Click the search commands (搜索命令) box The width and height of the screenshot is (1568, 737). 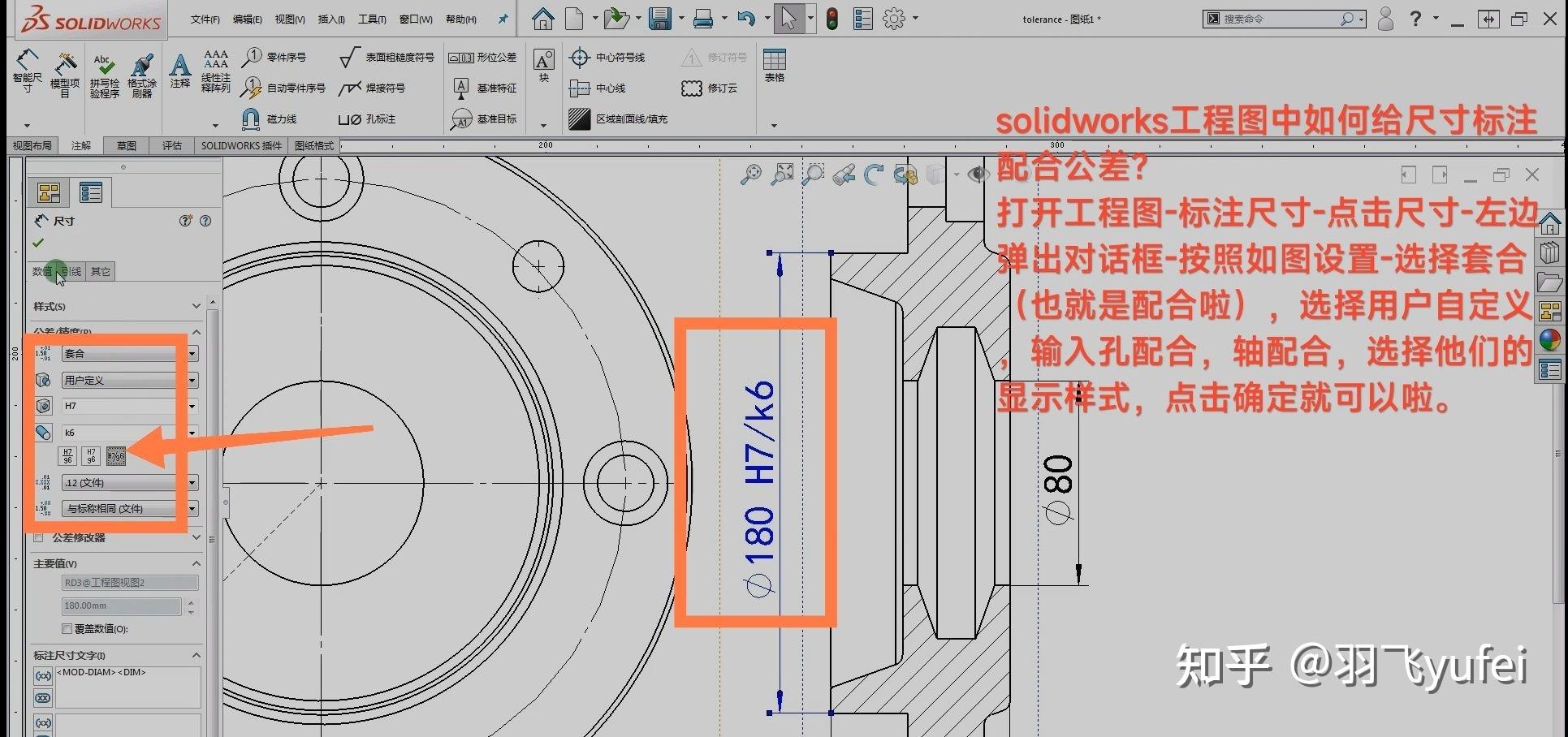pos(1285,19)
